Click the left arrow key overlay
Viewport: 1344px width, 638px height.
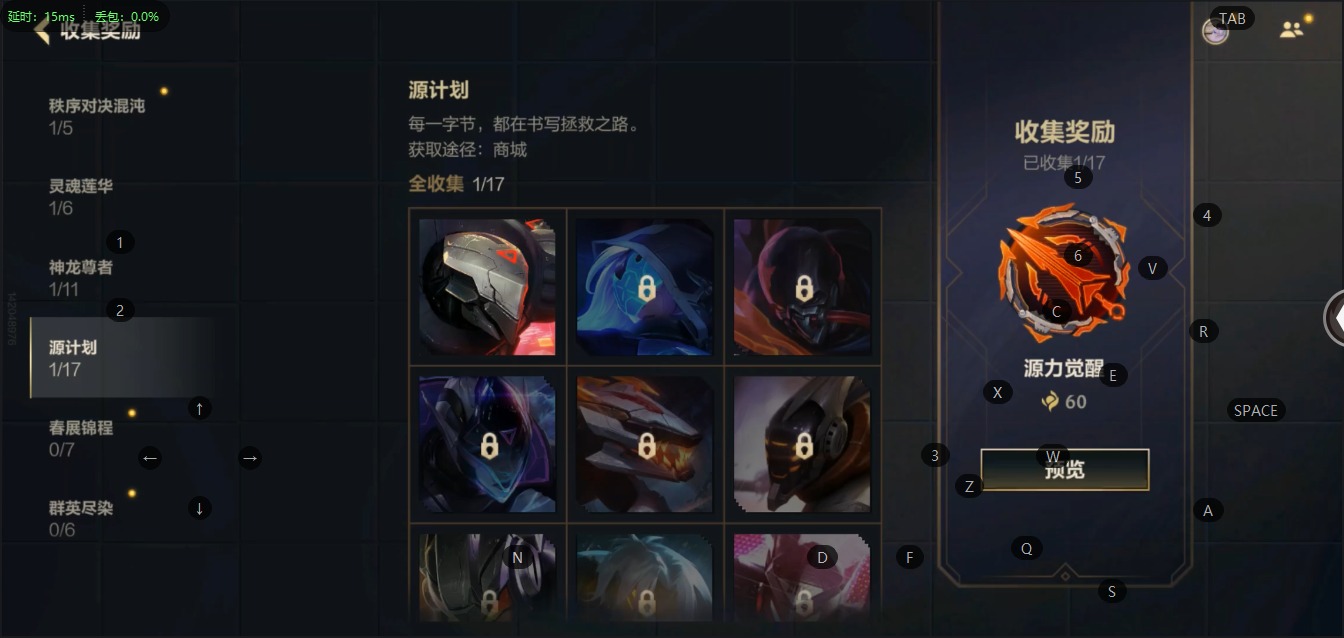[150, 458]
